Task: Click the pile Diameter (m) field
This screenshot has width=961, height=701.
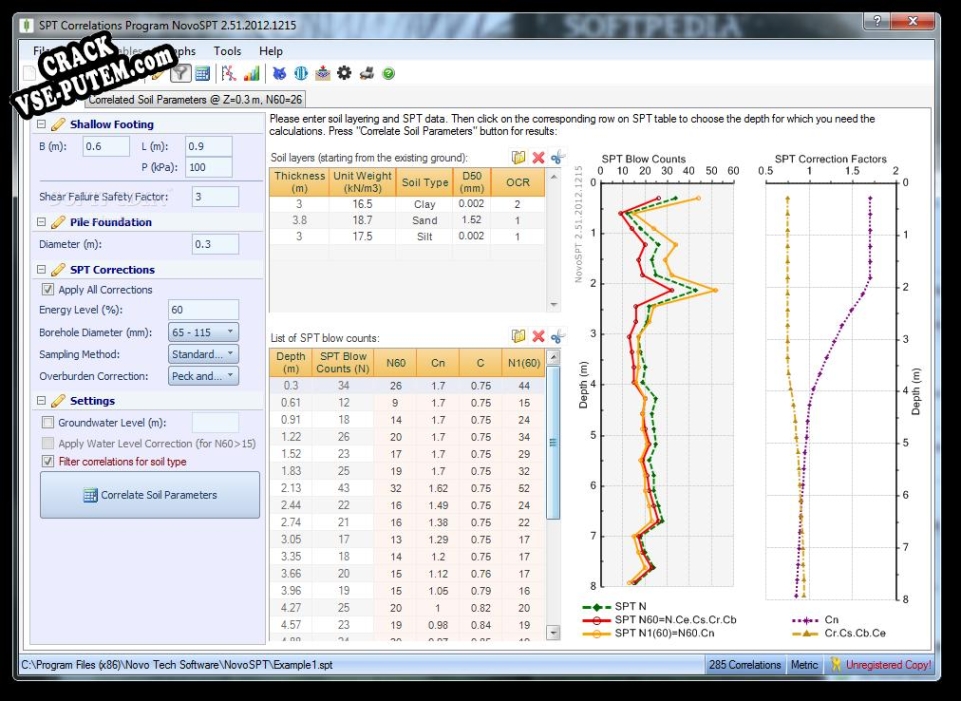Action: click(215, 244)
